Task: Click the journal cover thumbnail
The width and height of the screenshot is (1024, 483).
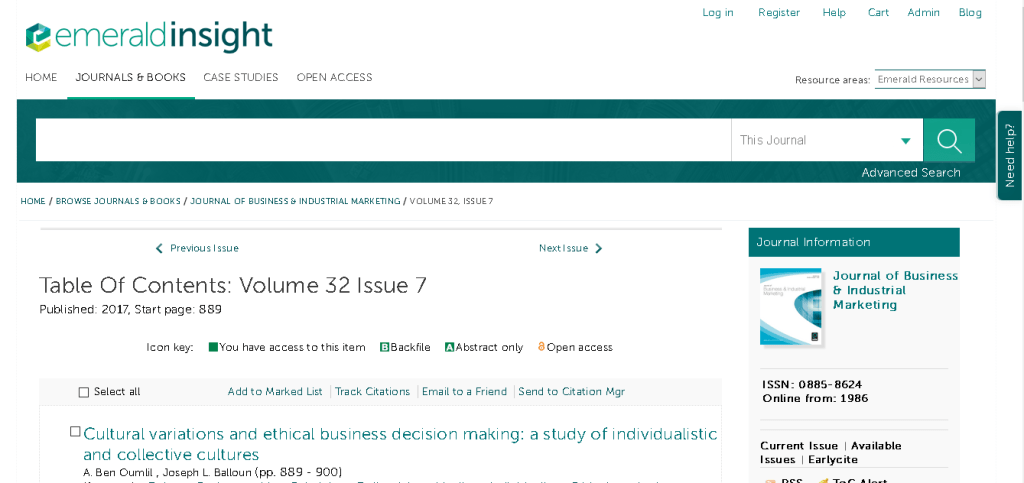Action: [790, 306]
